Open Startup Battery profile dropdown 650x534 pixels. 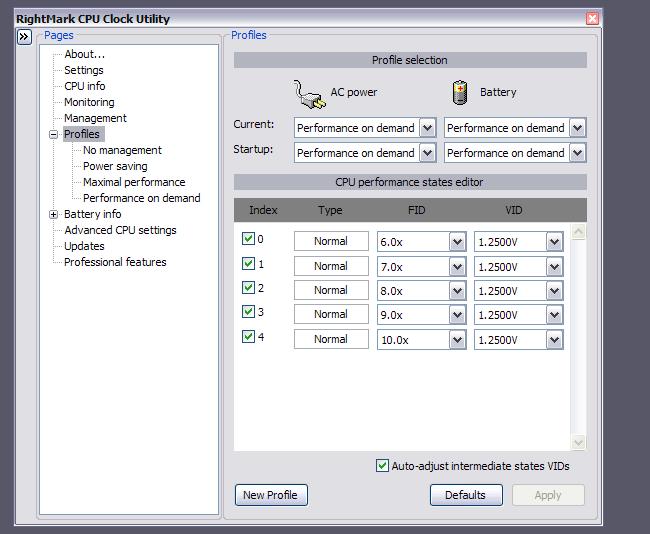coord(577,153)
